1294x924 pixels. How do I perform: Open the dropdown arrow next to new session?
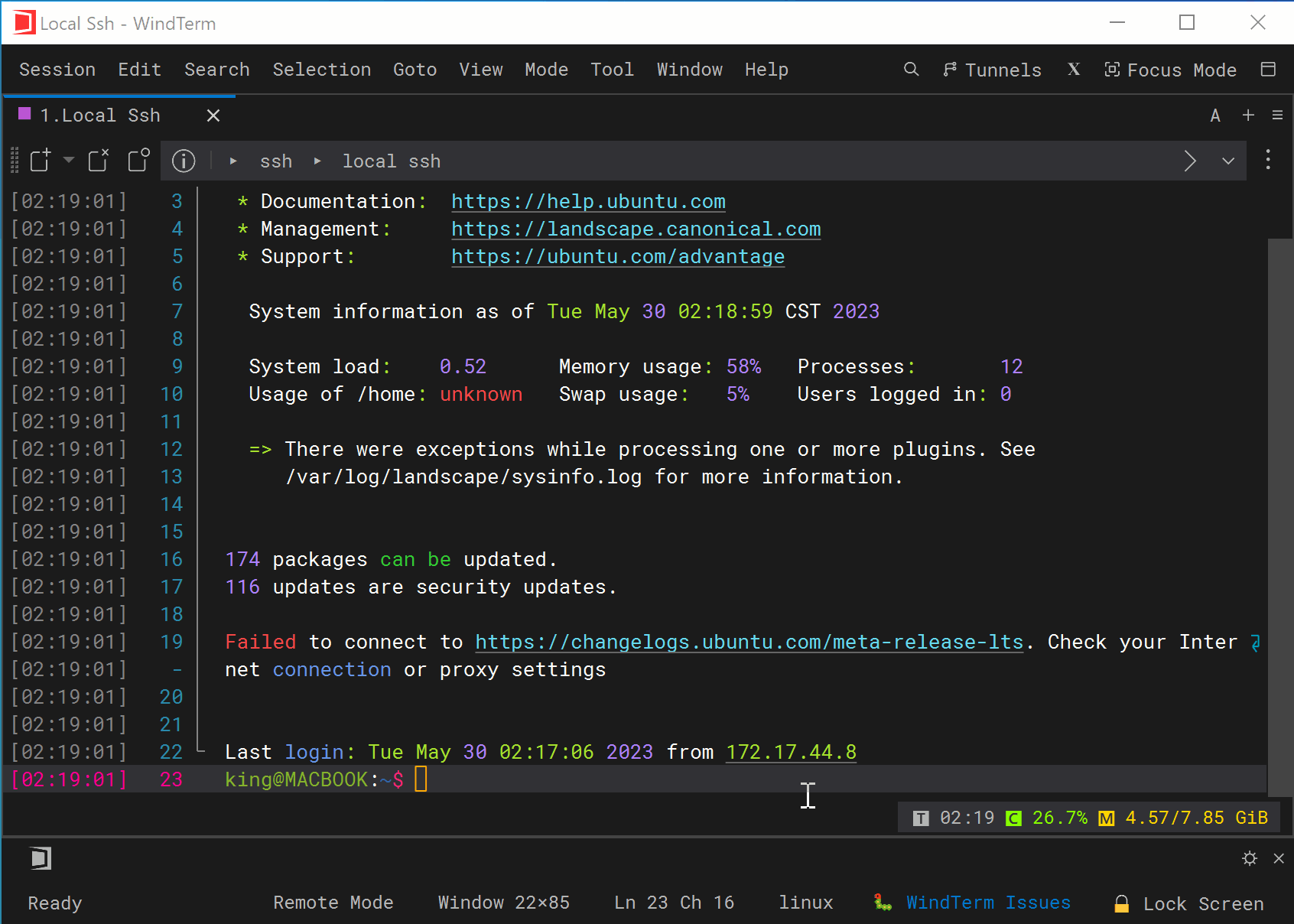pos(69,161)
